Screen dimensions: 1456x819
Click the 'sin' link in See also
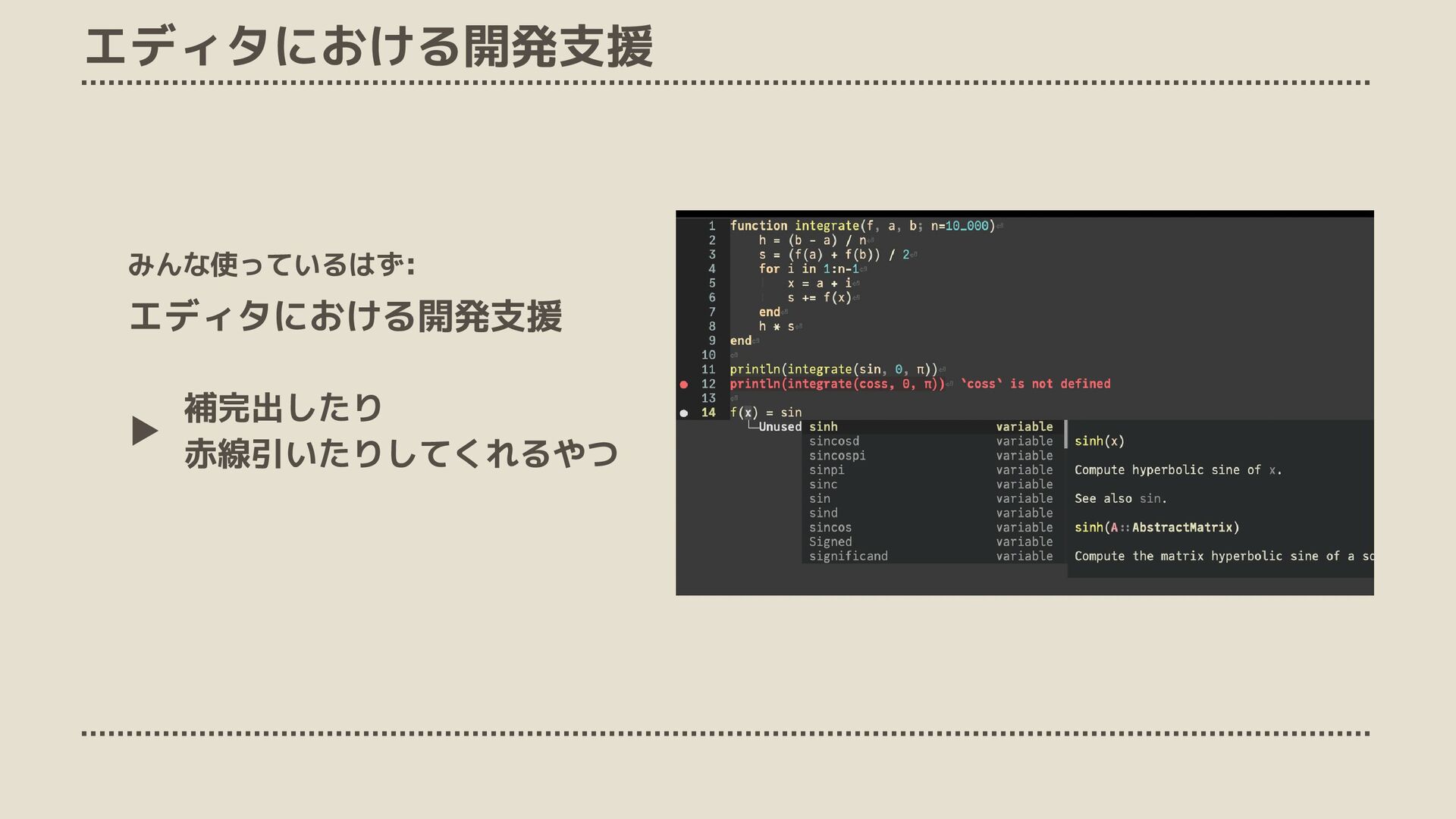[x=1150, y=499]
